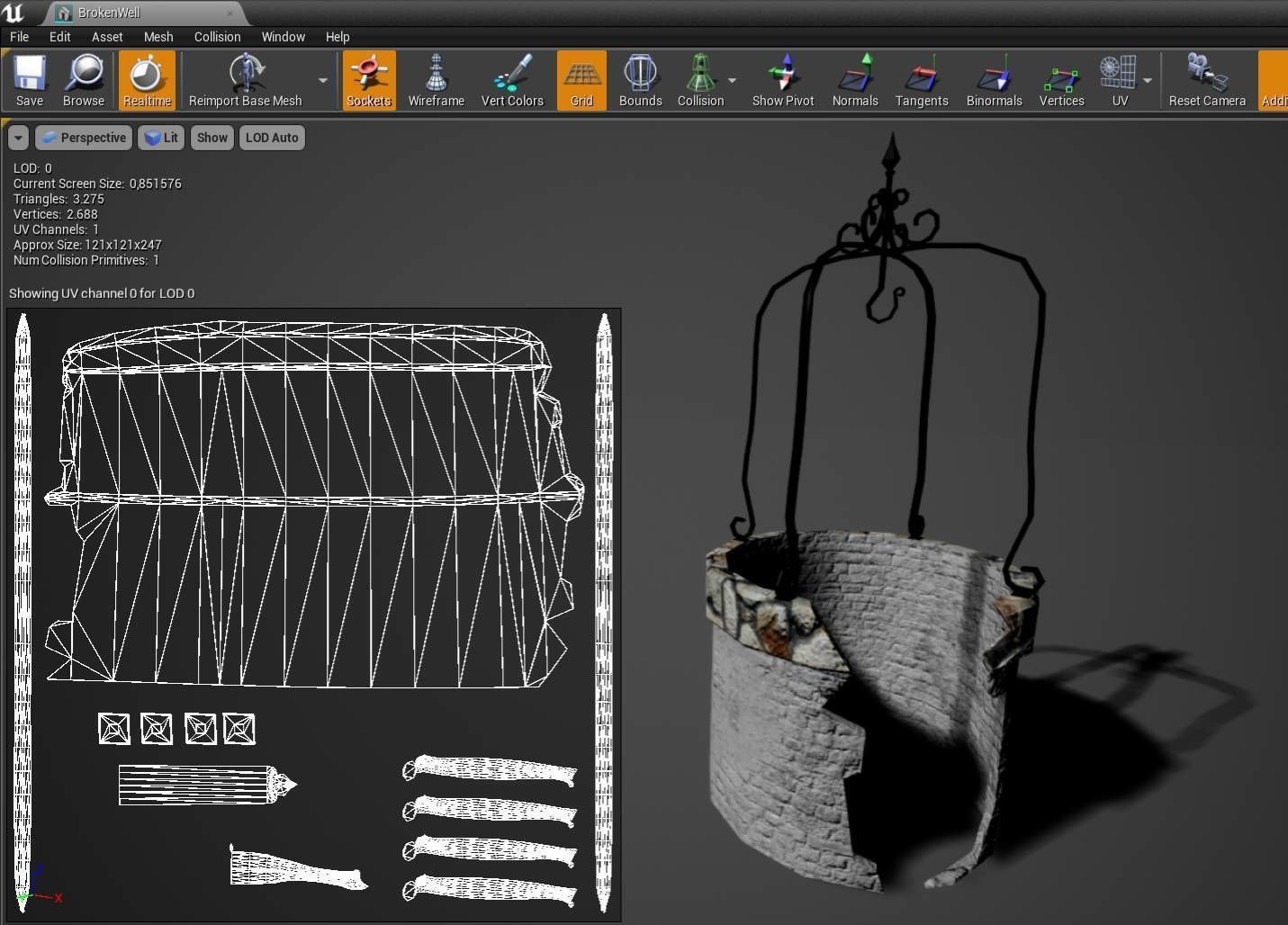This screenshot has height=925, width=1288.
Task: Open Collision options dropdown arrow
Action: coord(732,80)
